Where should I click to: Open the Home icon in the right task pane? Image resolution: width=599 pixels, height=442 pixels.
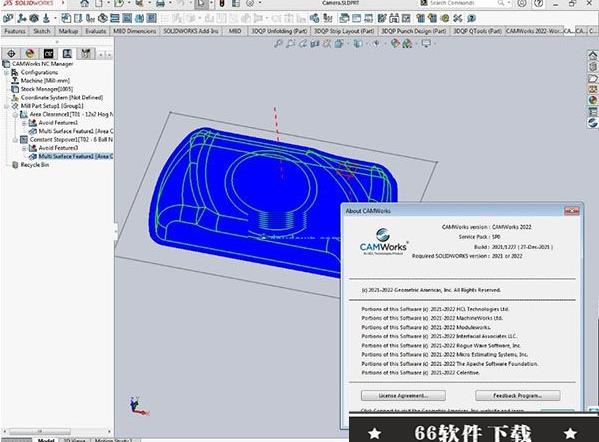click(593, 55)
